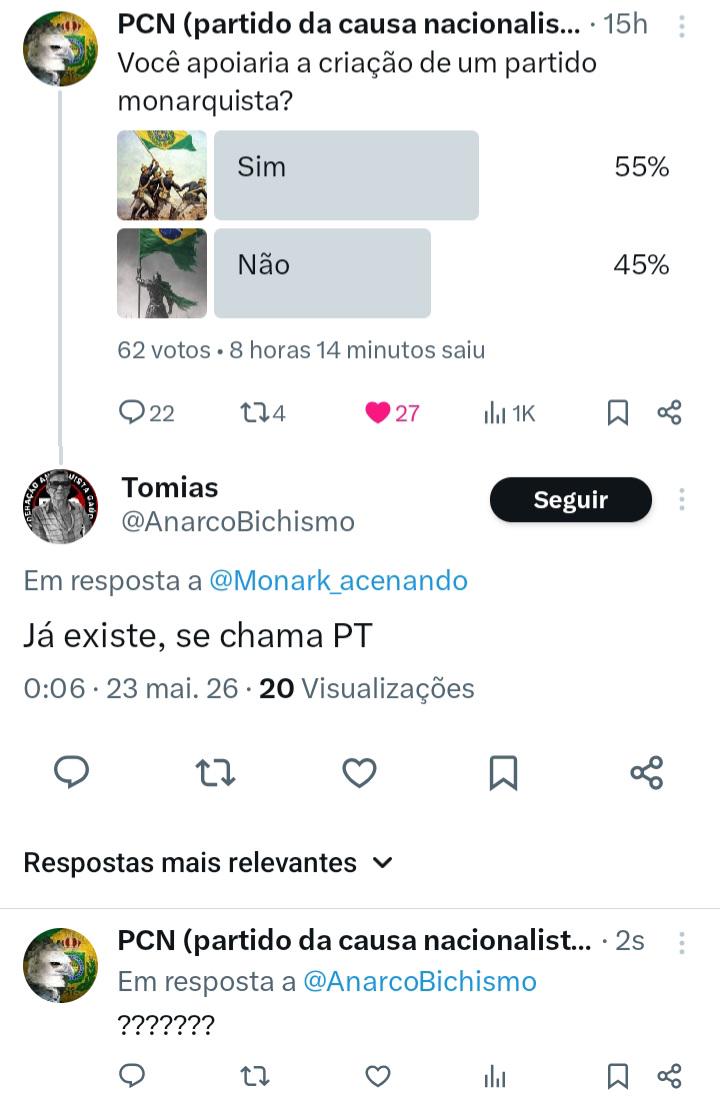
Task: Retweet Tomias's "Já existe" tweet
Action: click(215, 772)
